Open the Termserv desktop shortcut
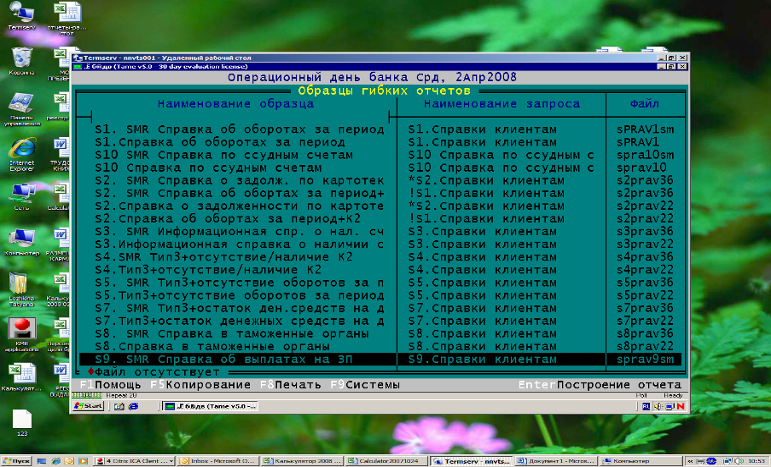 (22, 16)
